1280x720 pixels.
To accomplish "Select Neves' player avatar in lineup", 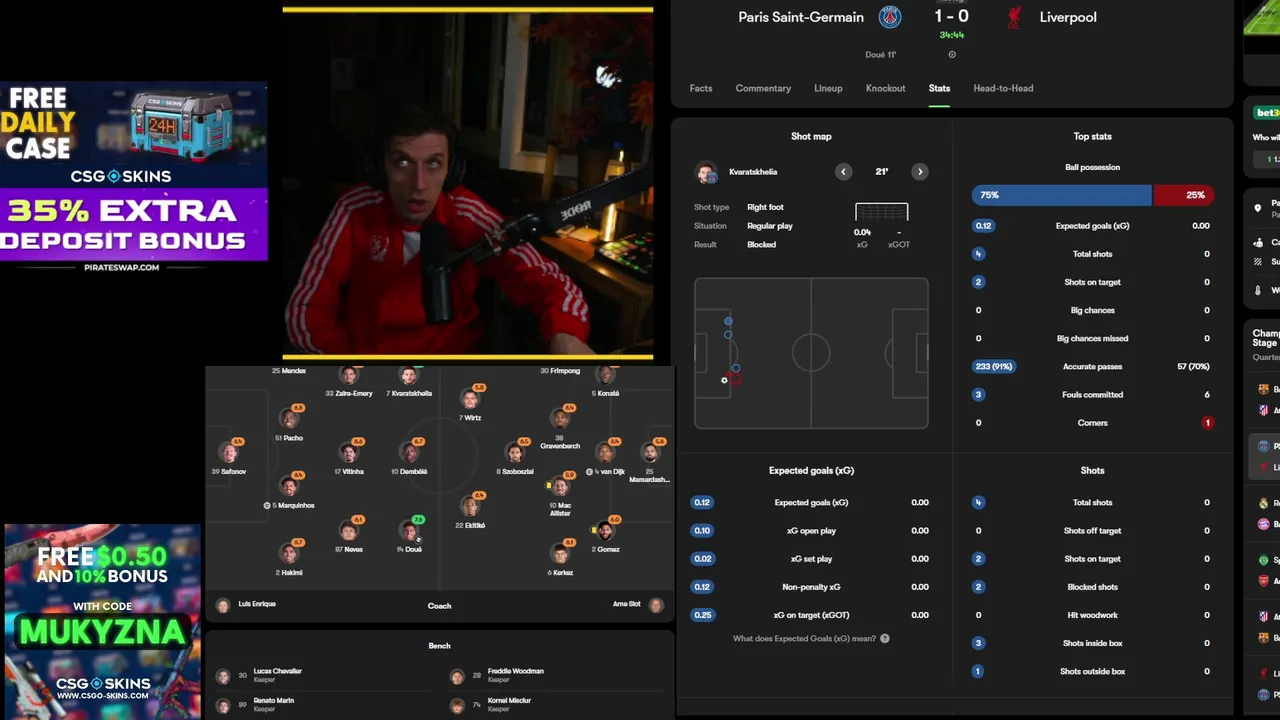I will click(x=349, y=532).
